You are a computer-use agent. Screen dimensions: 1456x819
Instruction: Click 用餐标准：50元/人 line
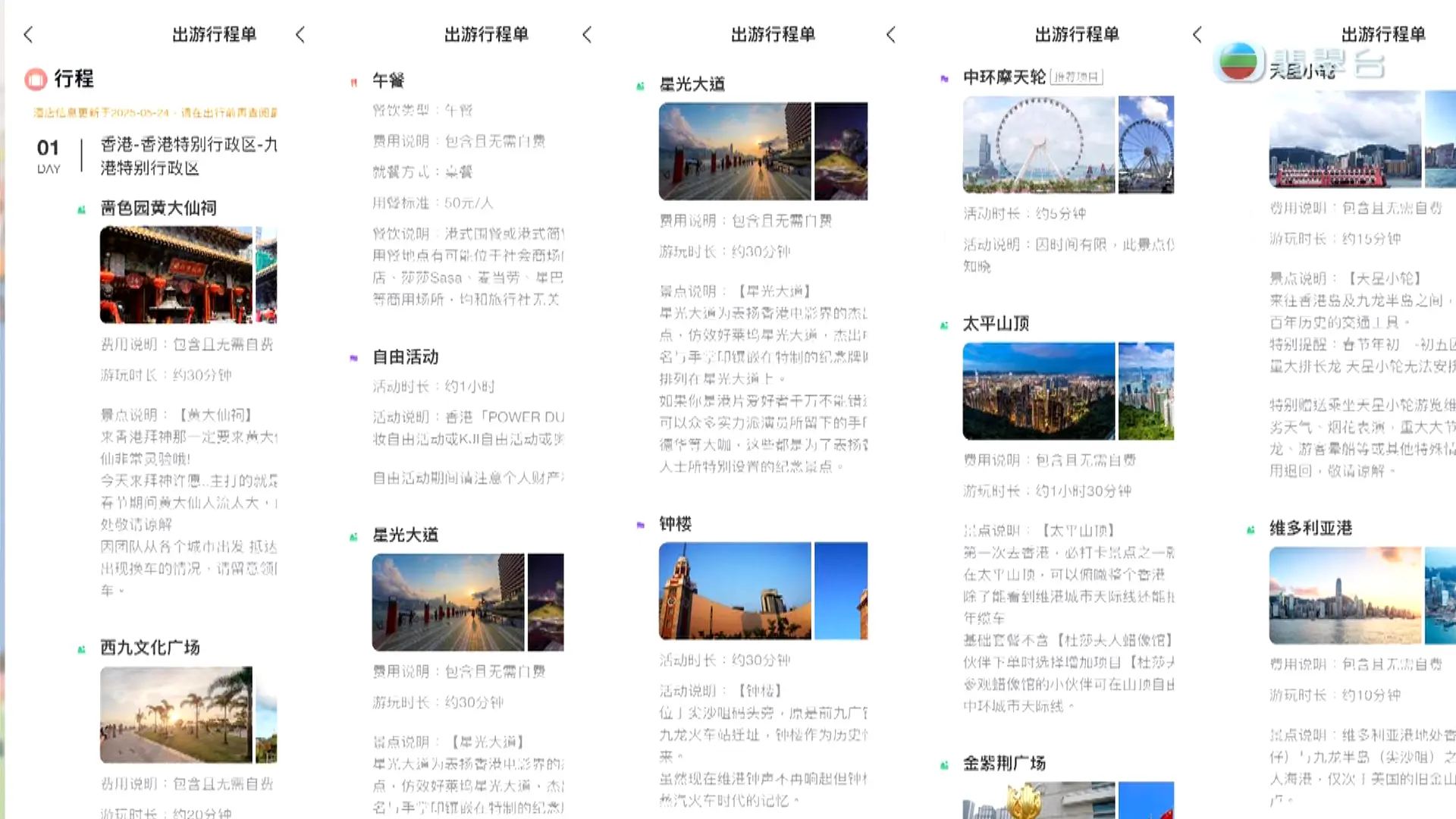433,203
